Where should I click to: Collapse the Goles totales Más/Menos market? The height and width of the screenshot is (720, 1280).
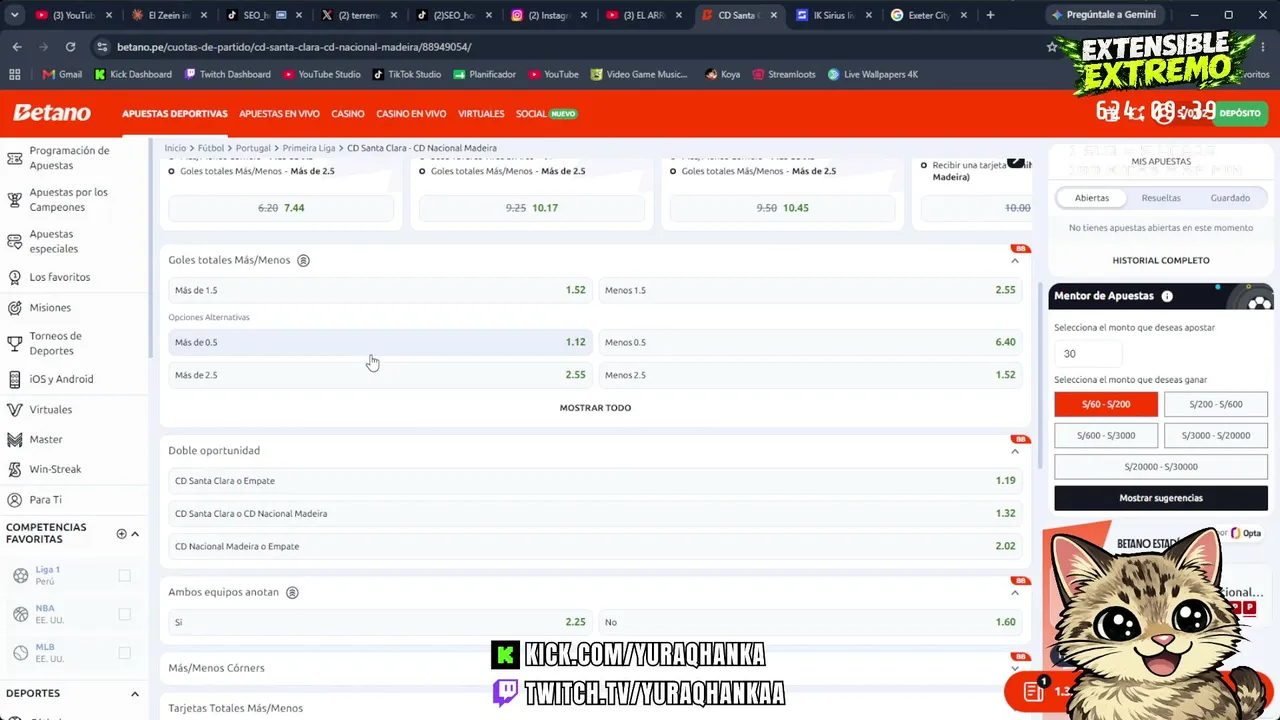(1015, 261)
